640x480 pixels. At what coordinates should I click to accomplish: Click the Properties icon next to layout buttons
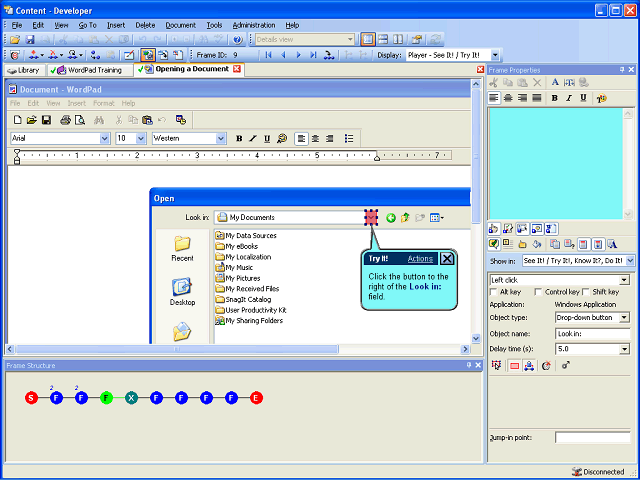point(416,40)
